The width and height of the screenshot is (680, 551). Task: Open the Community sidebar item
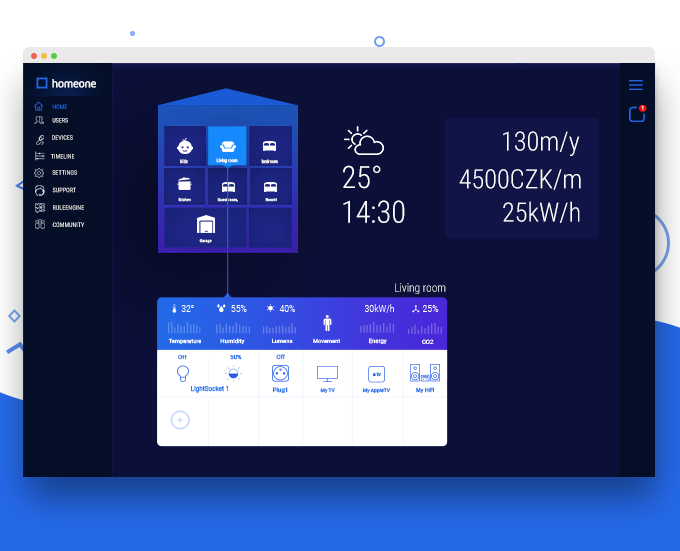(59, 225)
